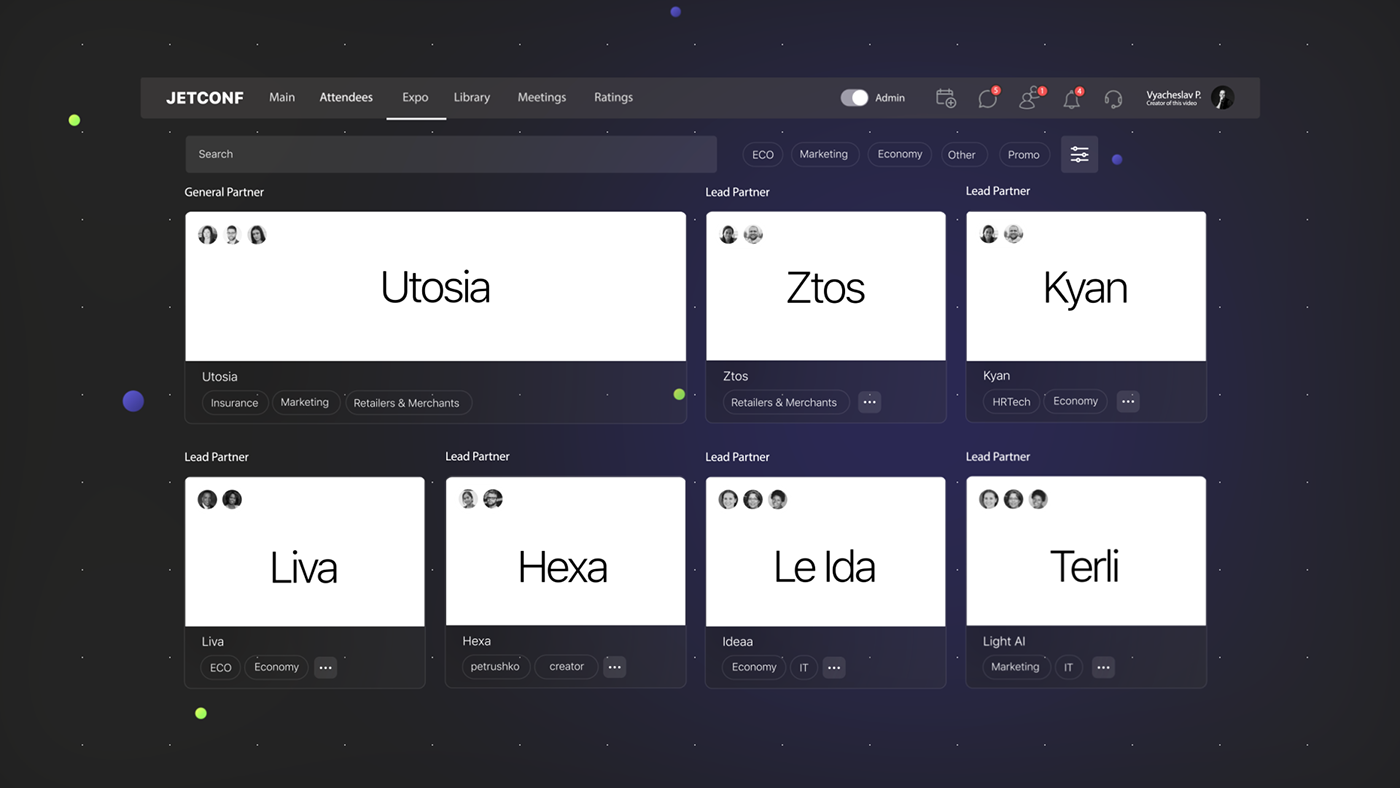Click the JETCONF logo
Screen dimensions: 1400x788
pyautogui.click(x=205, y=98)
